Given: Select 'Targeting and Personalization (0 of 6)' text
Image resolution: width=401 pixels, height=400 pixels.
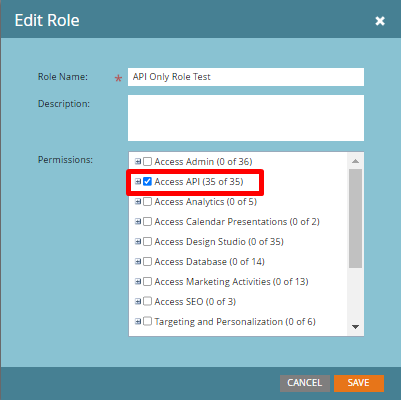Looking at the screenshot, I should pos(235,322).
